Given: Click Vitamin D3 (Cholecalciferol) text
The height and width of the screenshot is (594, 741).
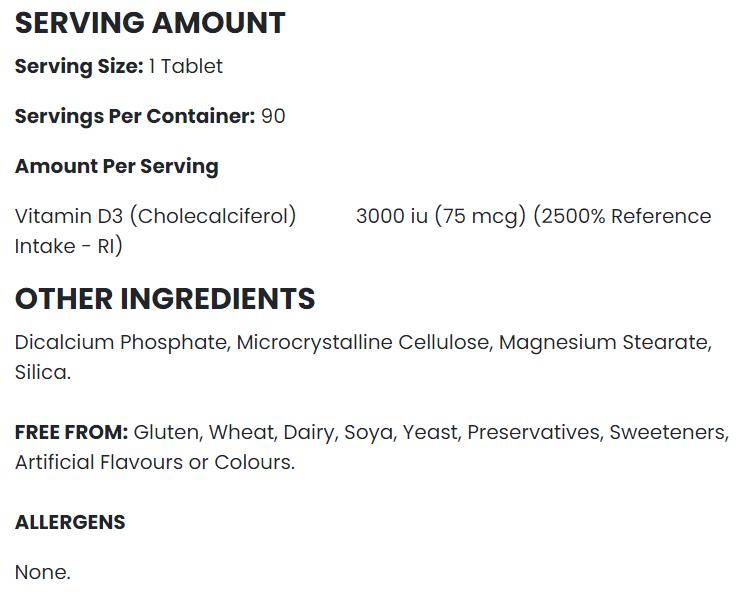Looking at the screenshot, I should pos(155,216).
